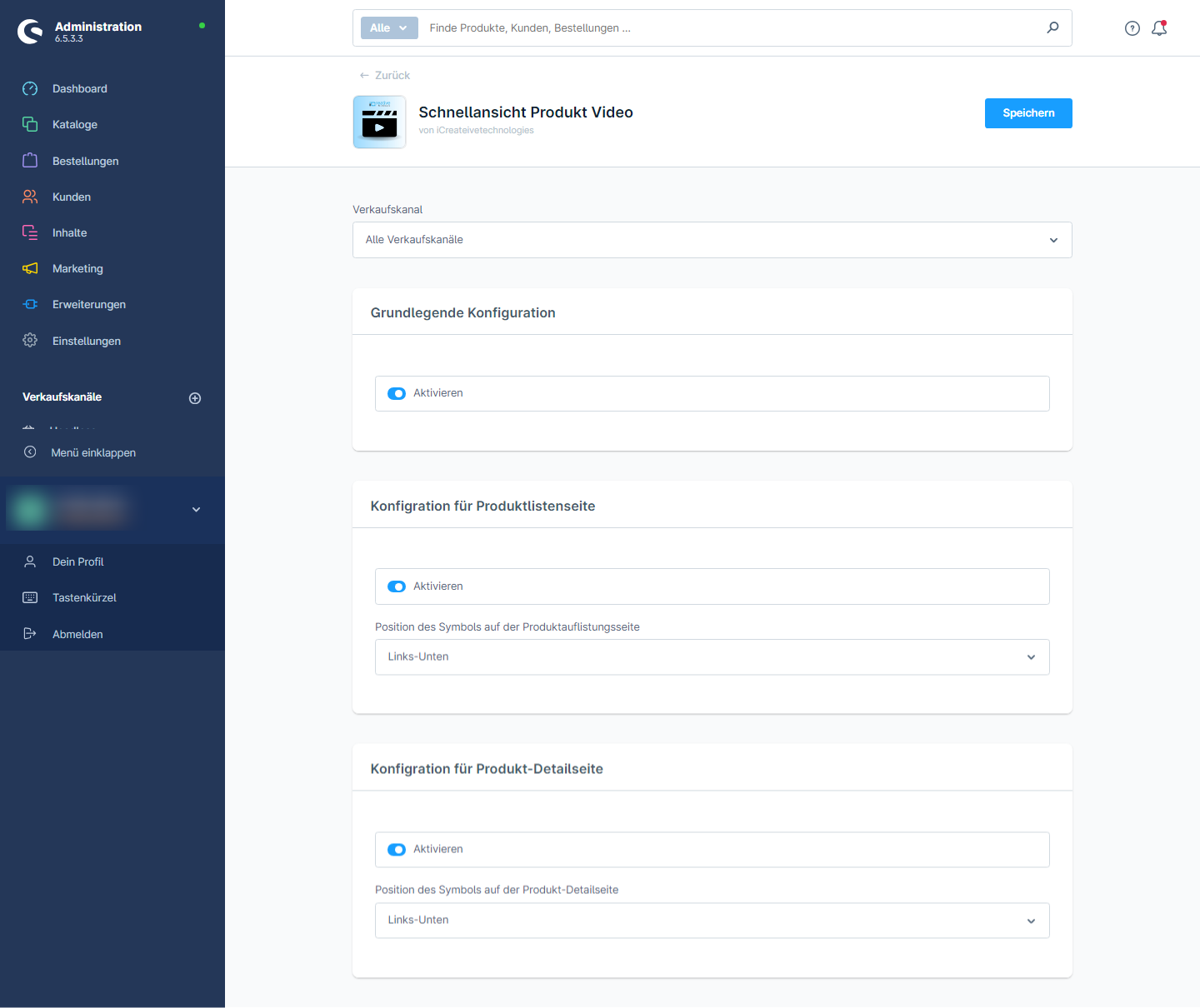Screen dimensions: 1200x1008
Task: Open the notifications bell icon
Action: click(1159, 28)
